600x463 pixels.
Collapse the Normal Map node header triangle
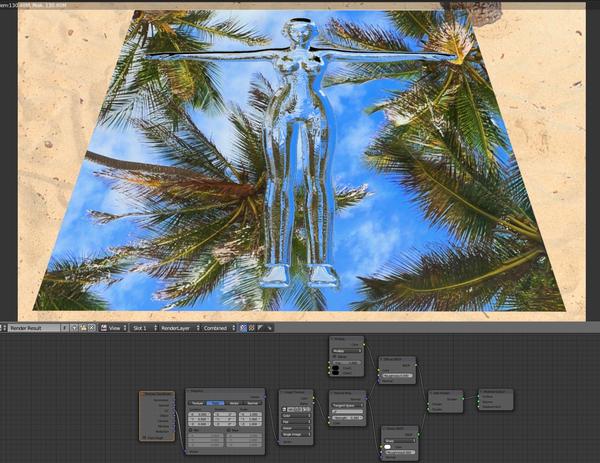(x=333, y=393)
